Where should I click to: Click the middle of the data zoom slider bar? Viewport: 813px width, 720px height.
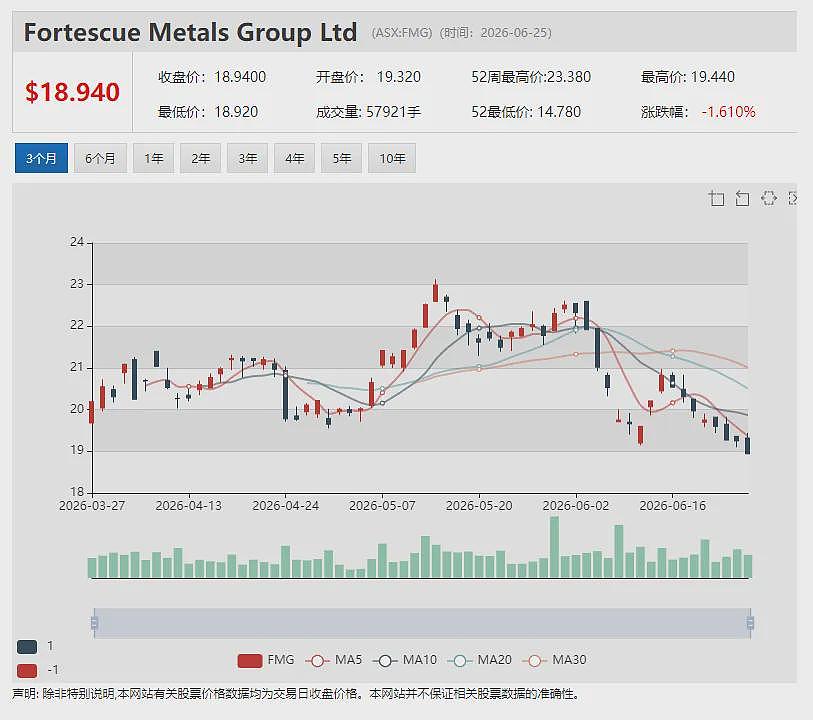(x=422, y=623)
